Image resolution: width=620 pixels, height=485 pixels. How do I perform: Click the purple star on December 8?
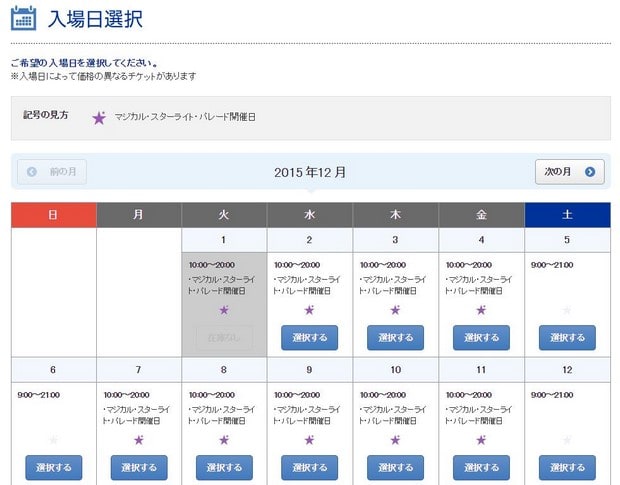(224, 440)
